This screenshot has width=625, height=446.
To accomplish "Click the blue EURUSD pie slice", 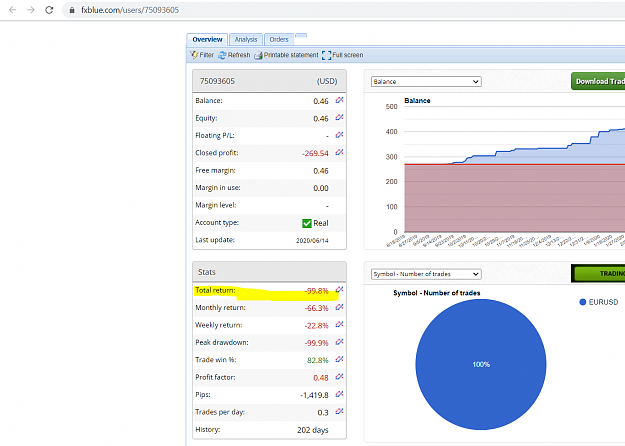I will click(x=481, y=364).
